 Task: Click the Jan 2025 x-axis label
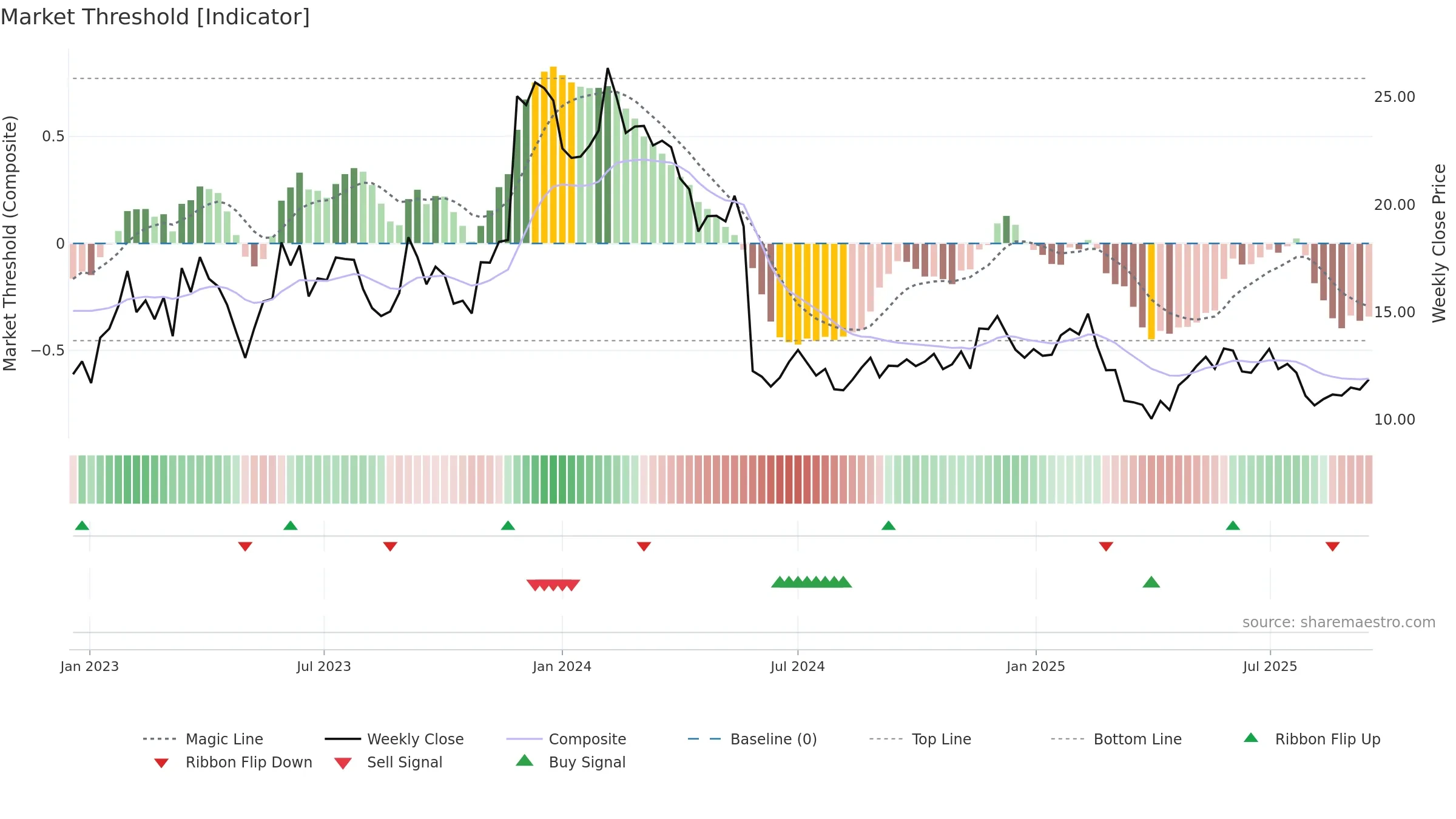tap(1036, 666)
